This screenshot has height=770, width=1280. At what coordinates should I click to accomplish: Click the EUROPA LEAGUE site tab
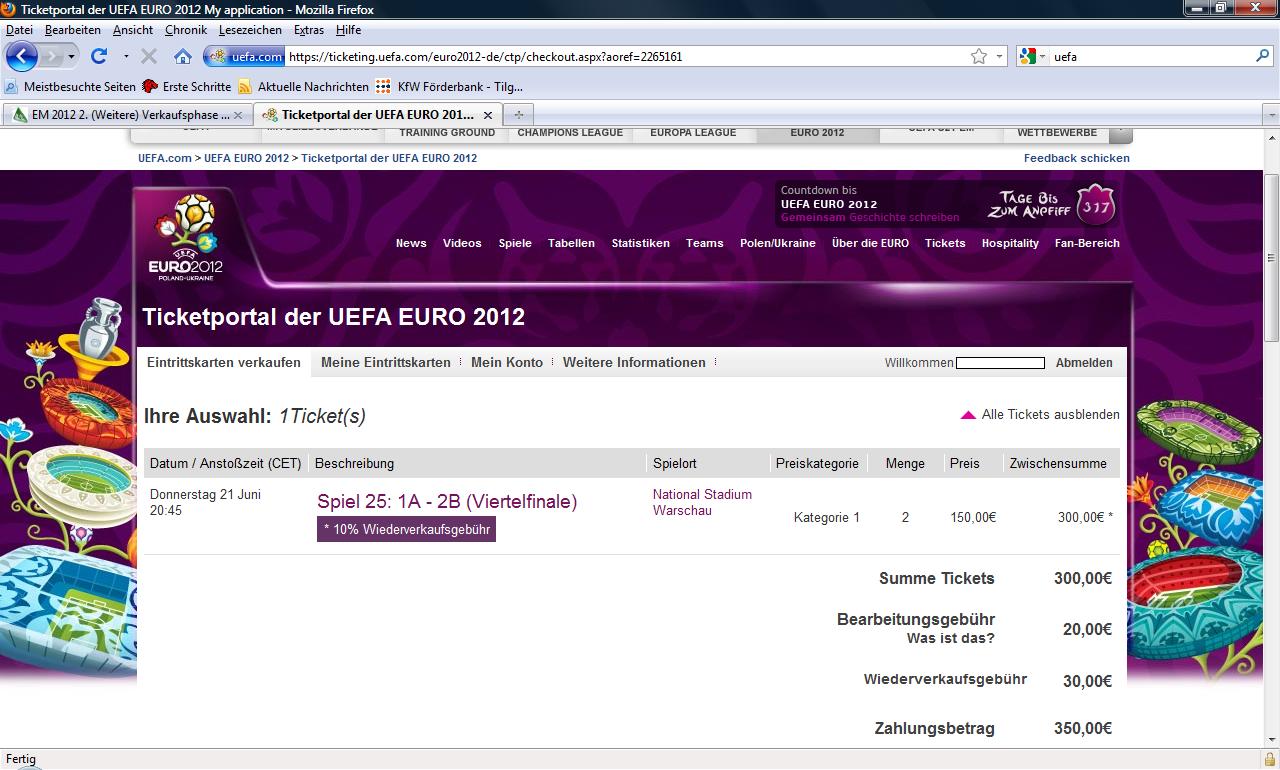point(693,132)
